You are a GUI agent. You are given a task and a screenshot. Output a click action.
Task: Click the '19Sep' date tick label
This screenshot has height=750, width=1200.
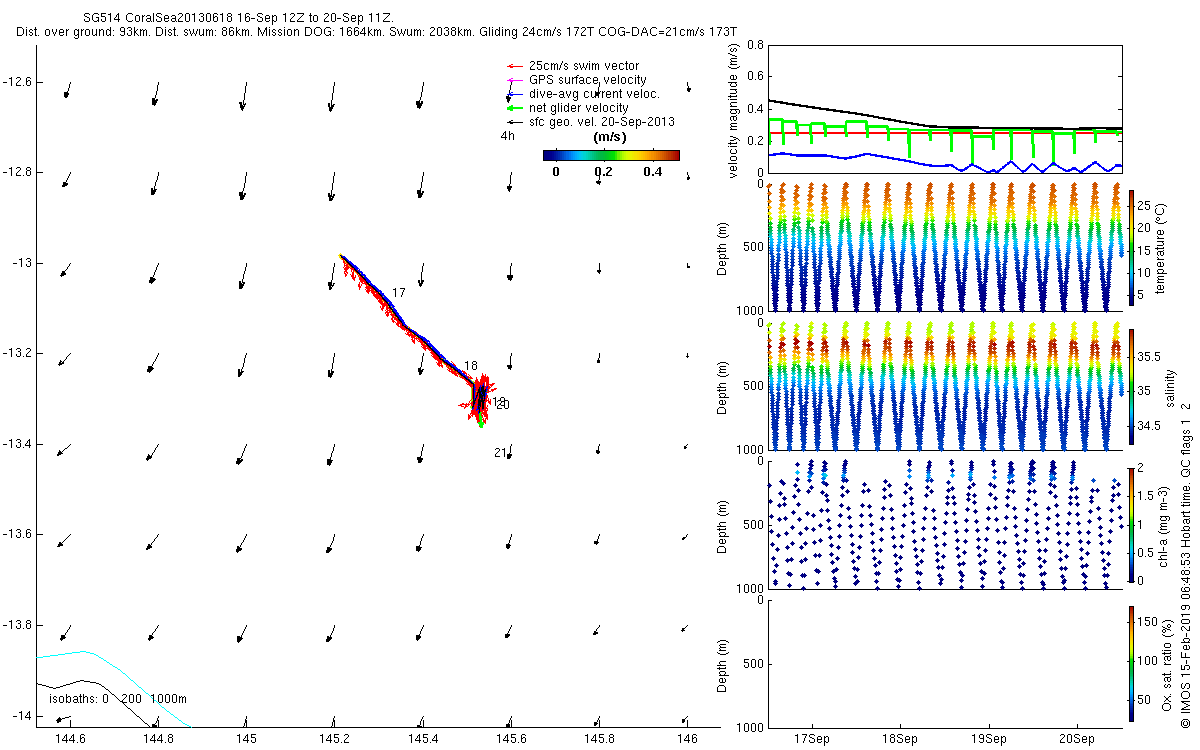989,741
